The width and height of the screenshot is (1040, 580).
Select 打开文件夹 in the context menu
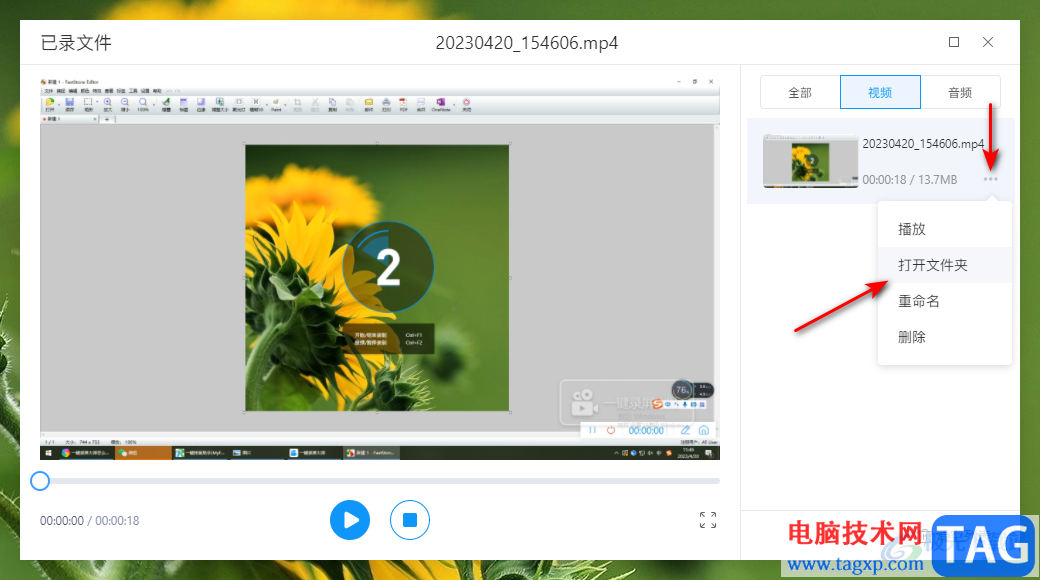coord(933,265)
